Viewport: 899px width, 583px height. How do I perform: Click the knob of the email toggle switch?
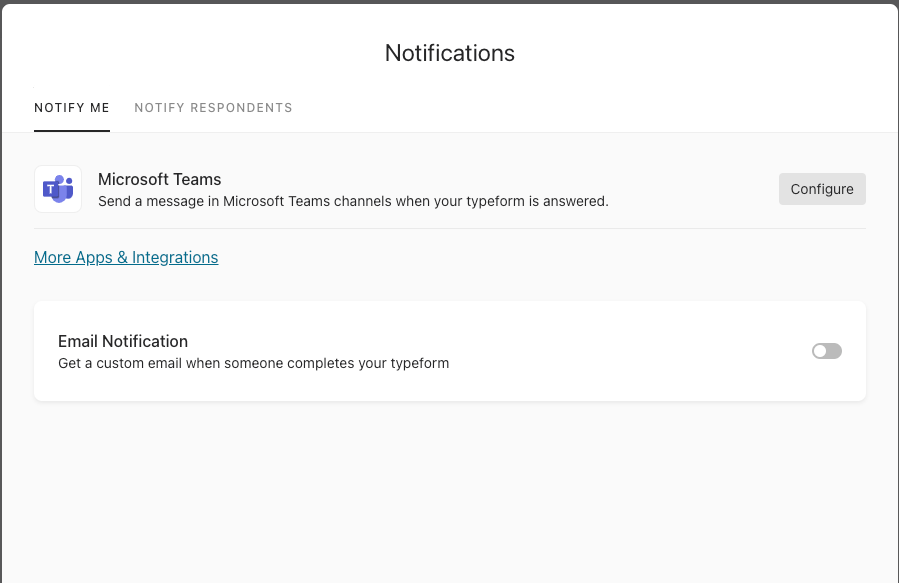820,351
